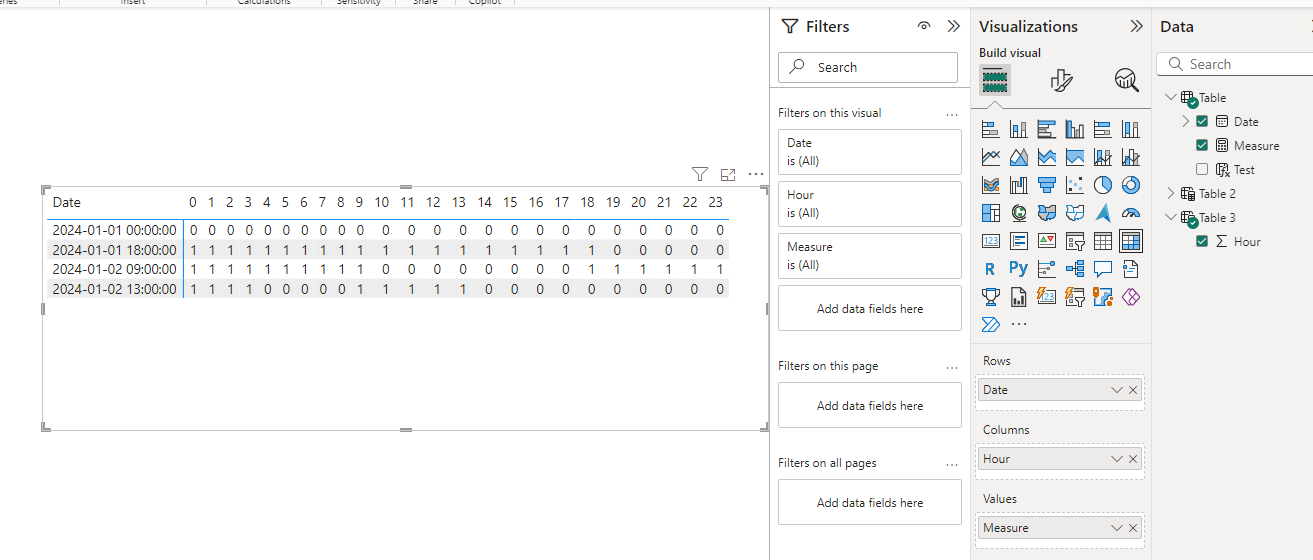Get more visuals via ellipsis
This screenshot has width=1313, height=560.
(x=1019, y=325)
